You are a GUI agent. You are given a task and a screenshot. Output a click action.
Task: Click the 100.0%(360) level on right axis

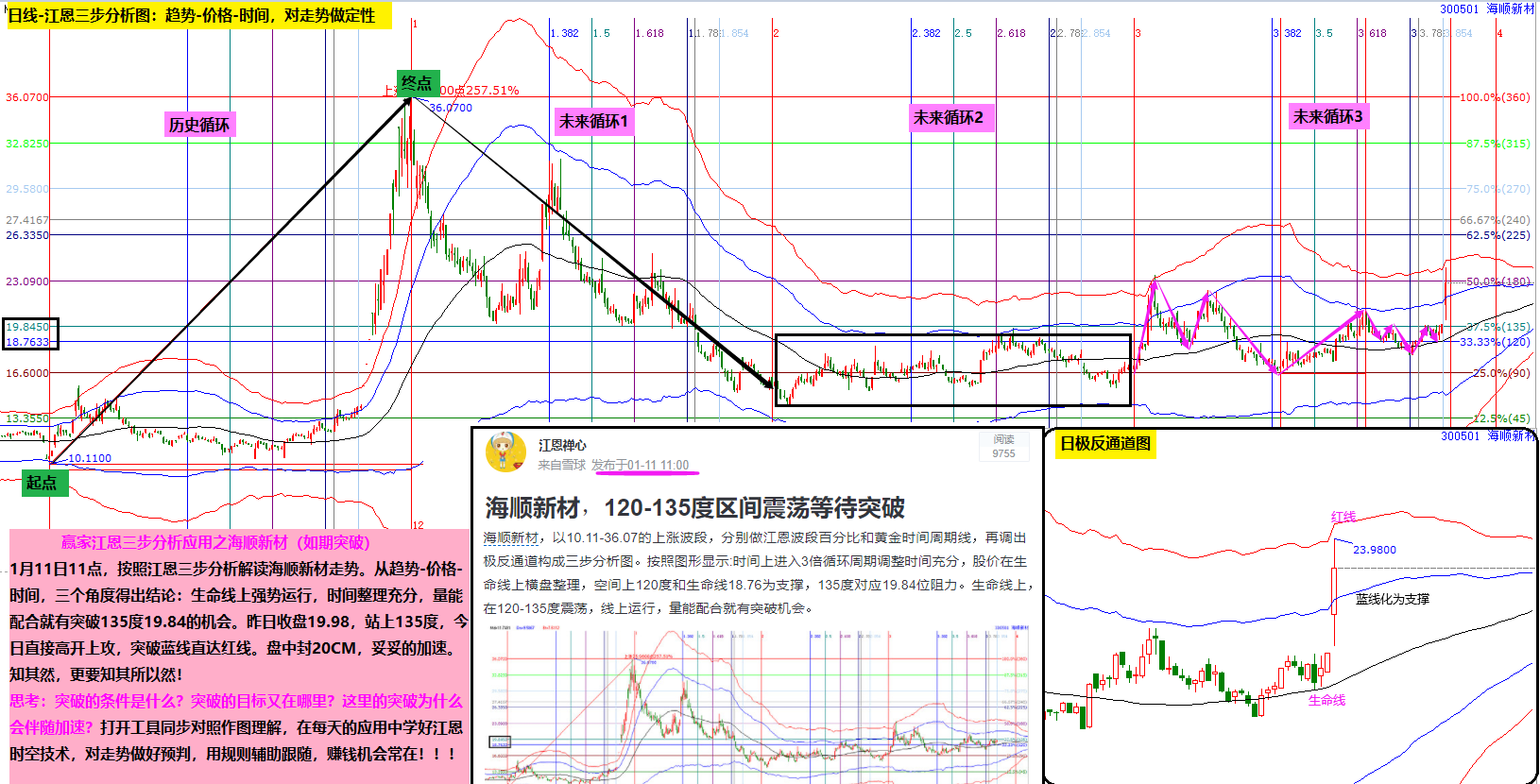coord(1495,97)
